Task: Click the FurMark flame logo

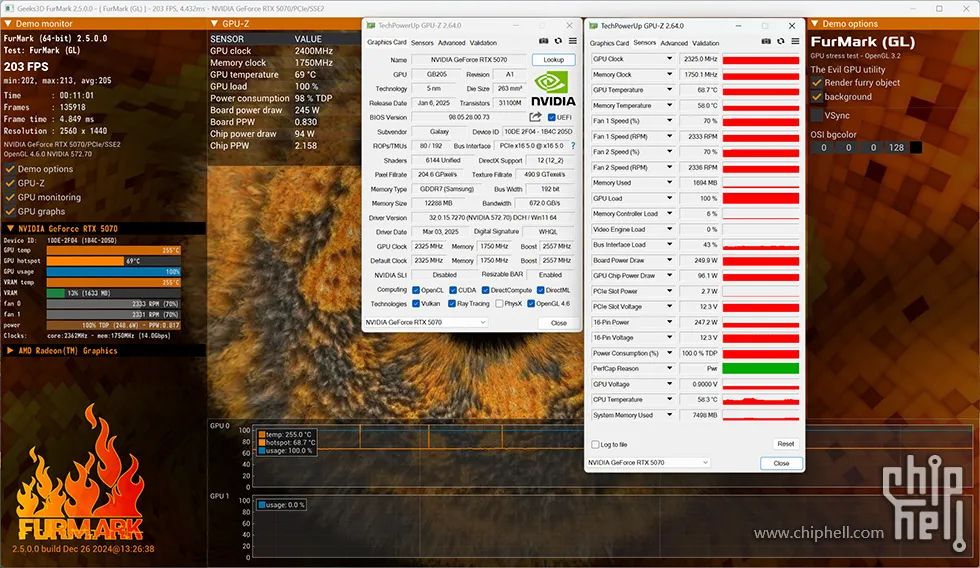Action: pyautogui.click(x=81, y=473)
